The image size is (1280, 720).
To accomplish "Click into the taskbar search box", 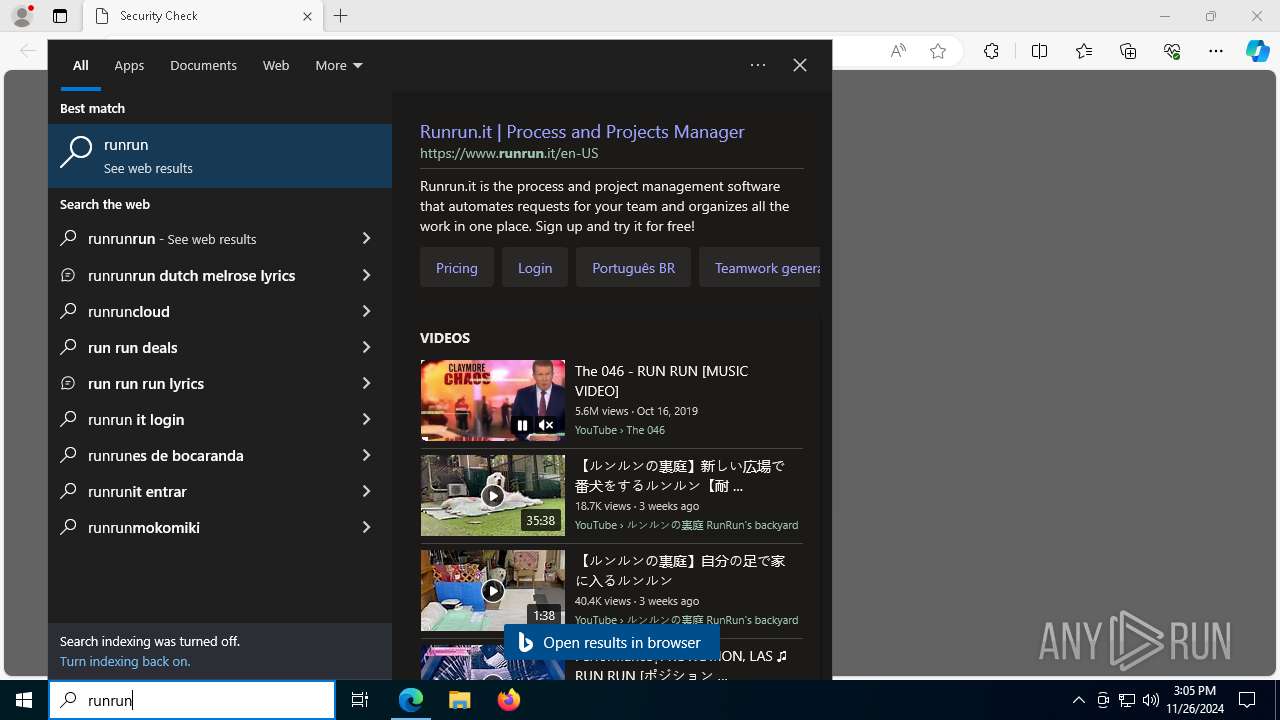I will 192,700.
